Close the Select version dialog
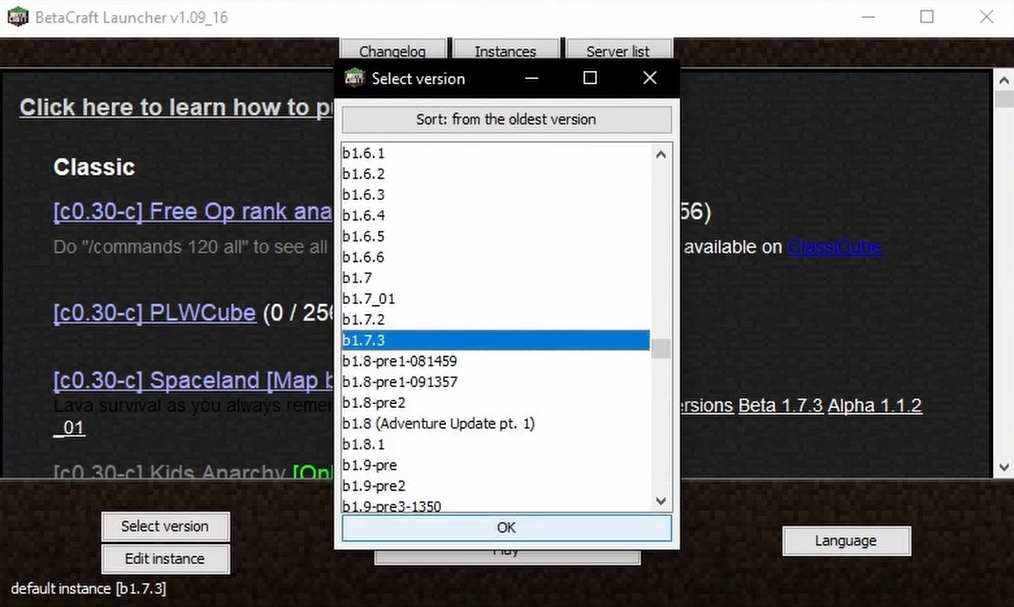This screenshot has height=607, width=1014. pos(650,78)
